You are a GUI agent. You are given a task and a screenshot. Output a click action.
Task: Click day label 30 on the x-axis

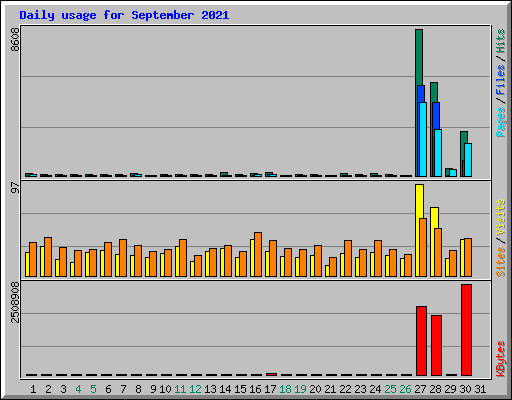465,389
